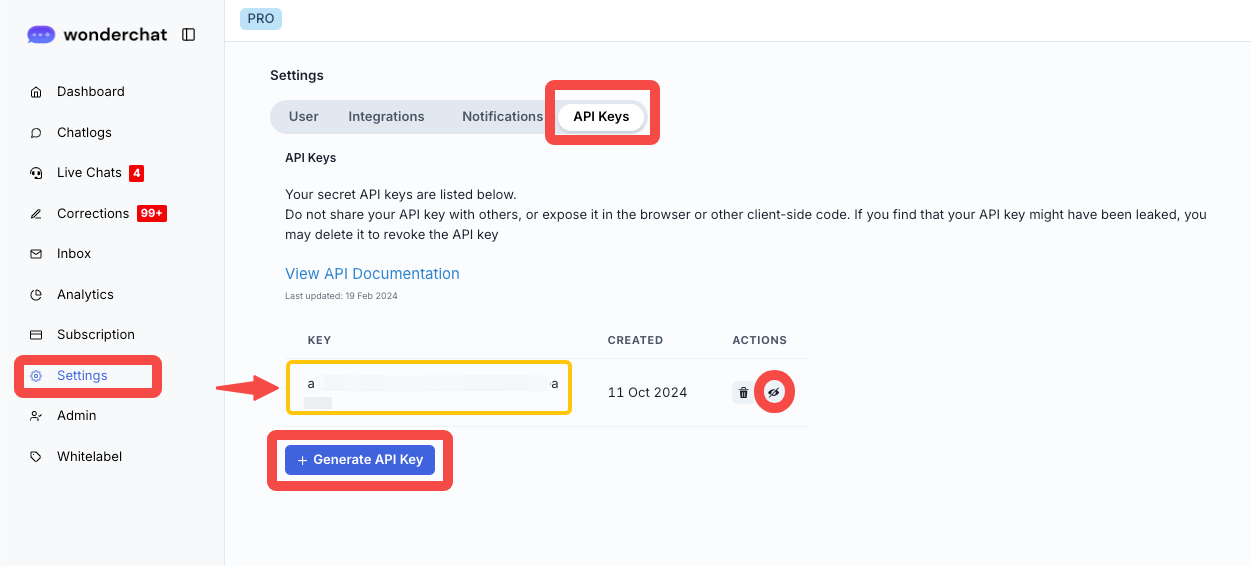Switch to the User tab
This screenshot has height=566, width=1251.
pyautogui.click(x=303, y=117)
